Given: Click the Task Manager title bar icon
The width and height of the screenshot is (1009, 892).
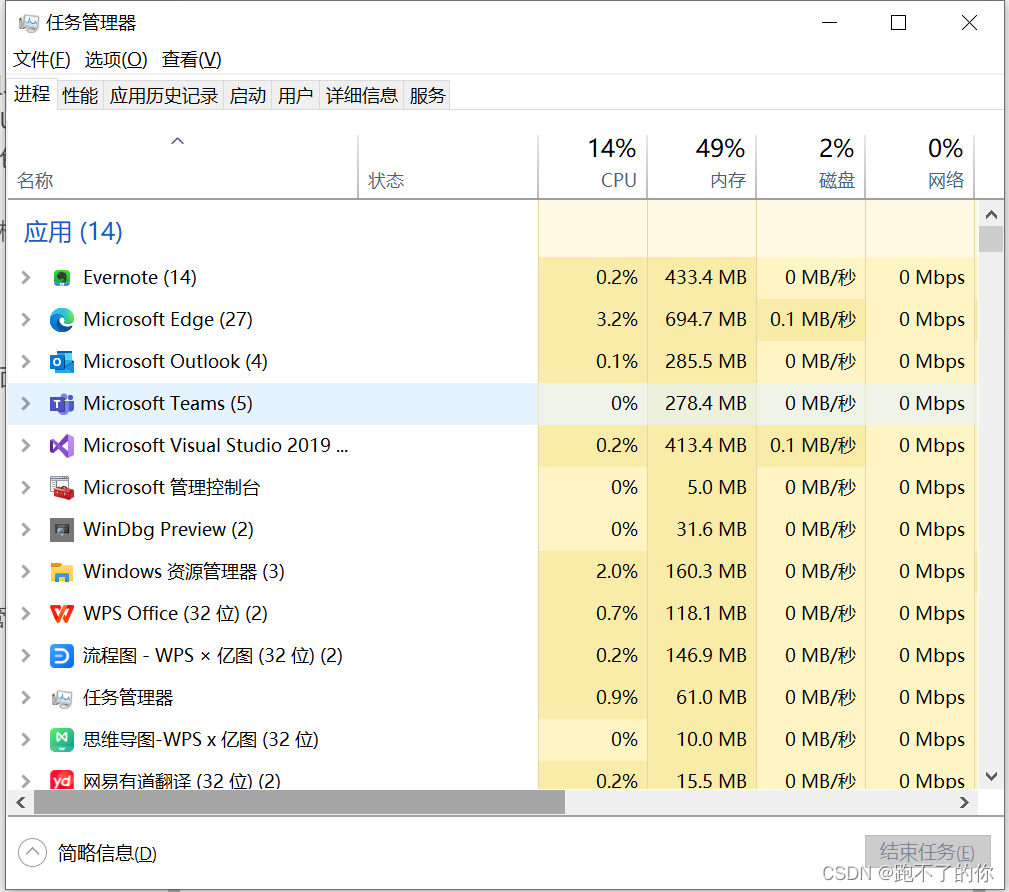Looking at the screenshot, I should [x=28, y=24].
